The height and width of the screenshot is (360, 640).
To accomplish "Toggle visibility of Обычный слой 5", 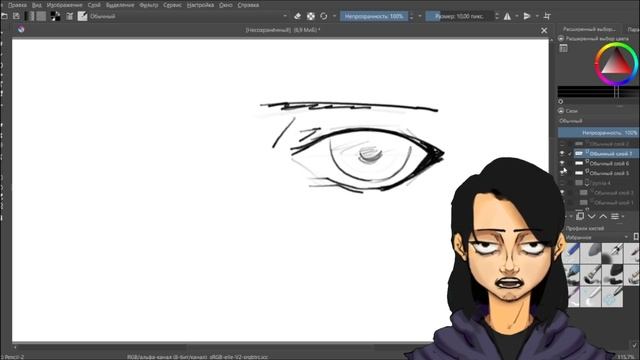I will 563,172.
